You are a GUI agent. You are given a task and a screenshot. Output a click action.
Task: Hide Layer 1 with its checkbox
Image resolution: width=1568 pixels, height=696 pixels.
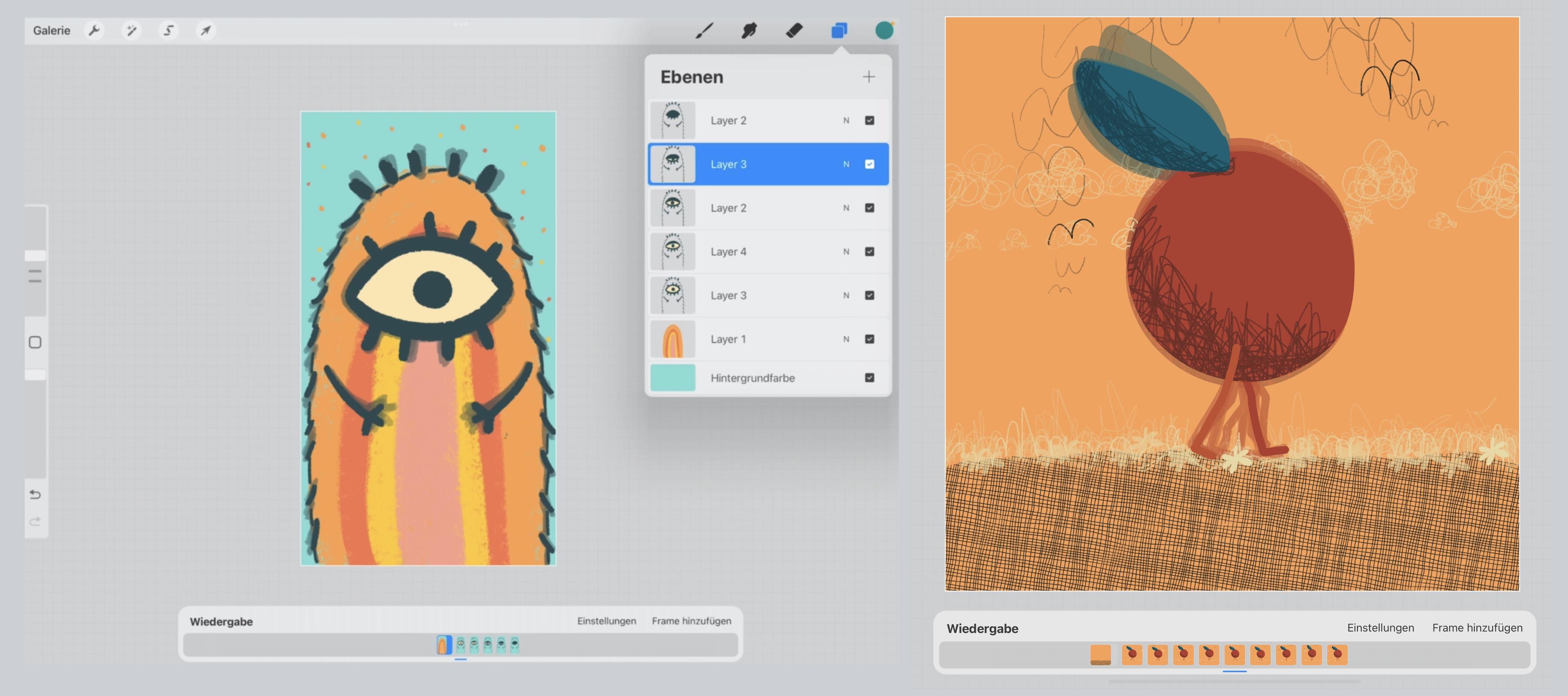870,340
